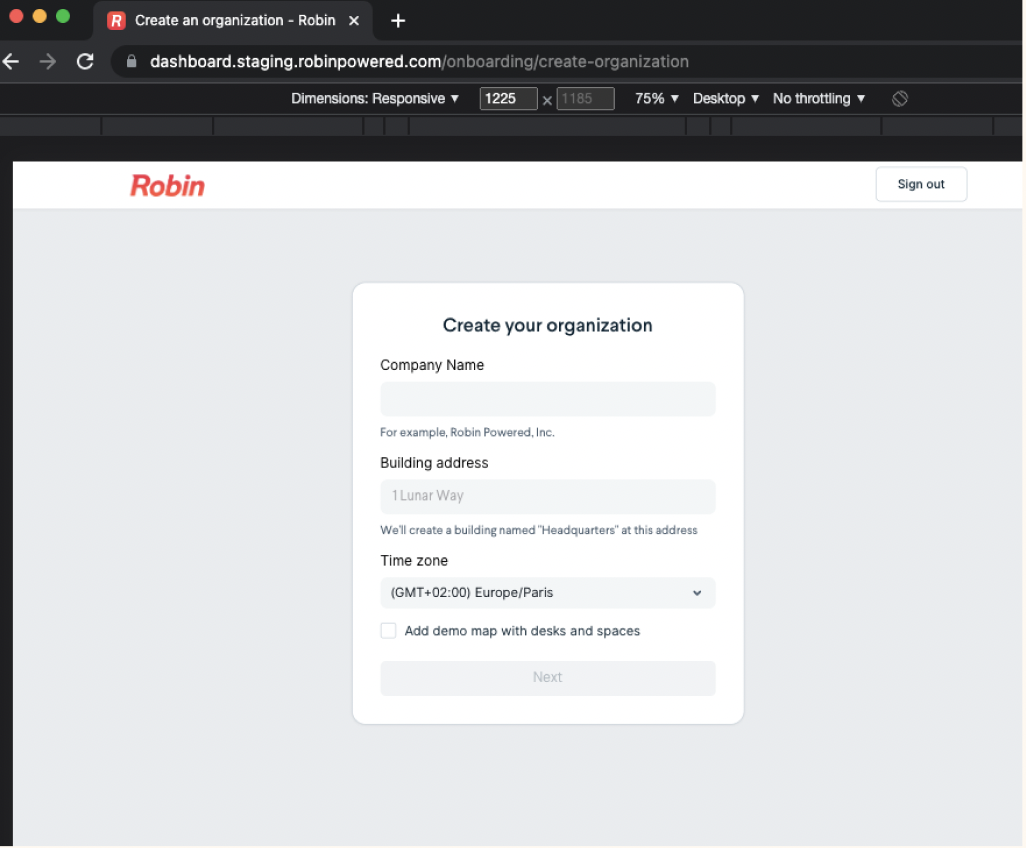The height and width of the screenshot is (848, 1026).
Task: Click the Next button
Action: (x=548, y=678)
